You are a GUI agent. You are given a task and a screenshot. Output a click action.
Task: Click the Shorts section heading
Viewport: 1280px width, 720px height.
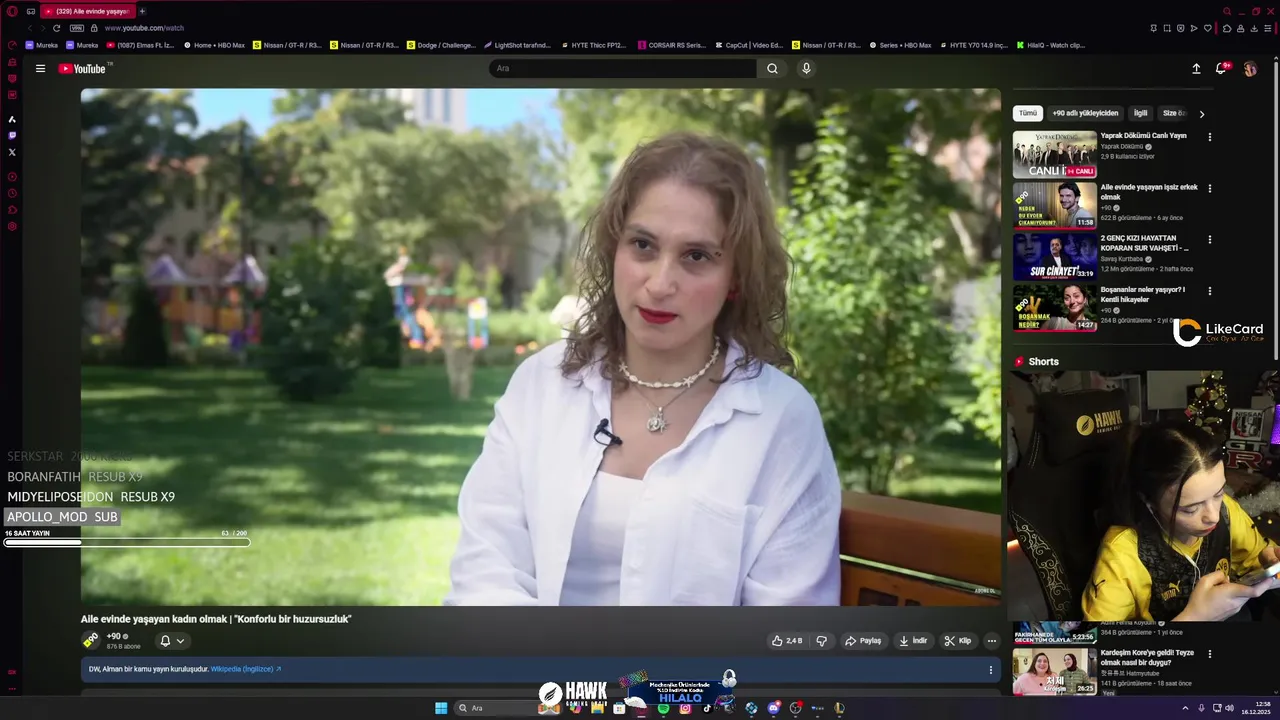pyautogui.click(x=1043, y=362)
